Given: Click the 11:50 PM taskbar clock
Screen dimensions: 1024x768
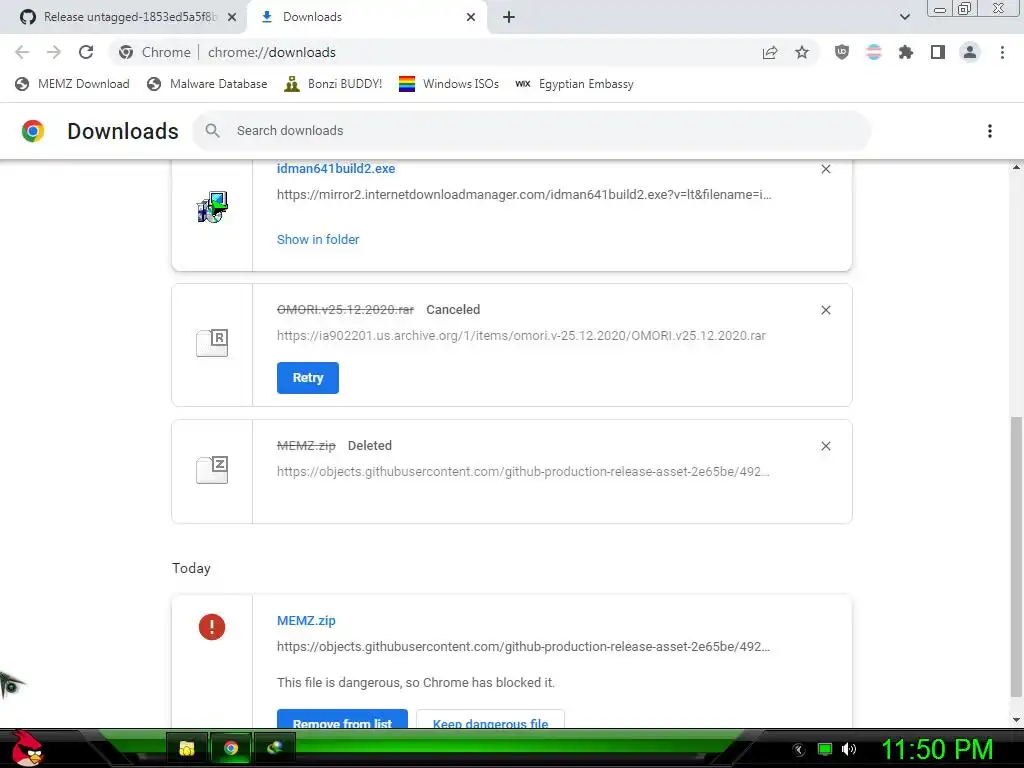Looking at the screenshot, I should click(x=938, y=749).
